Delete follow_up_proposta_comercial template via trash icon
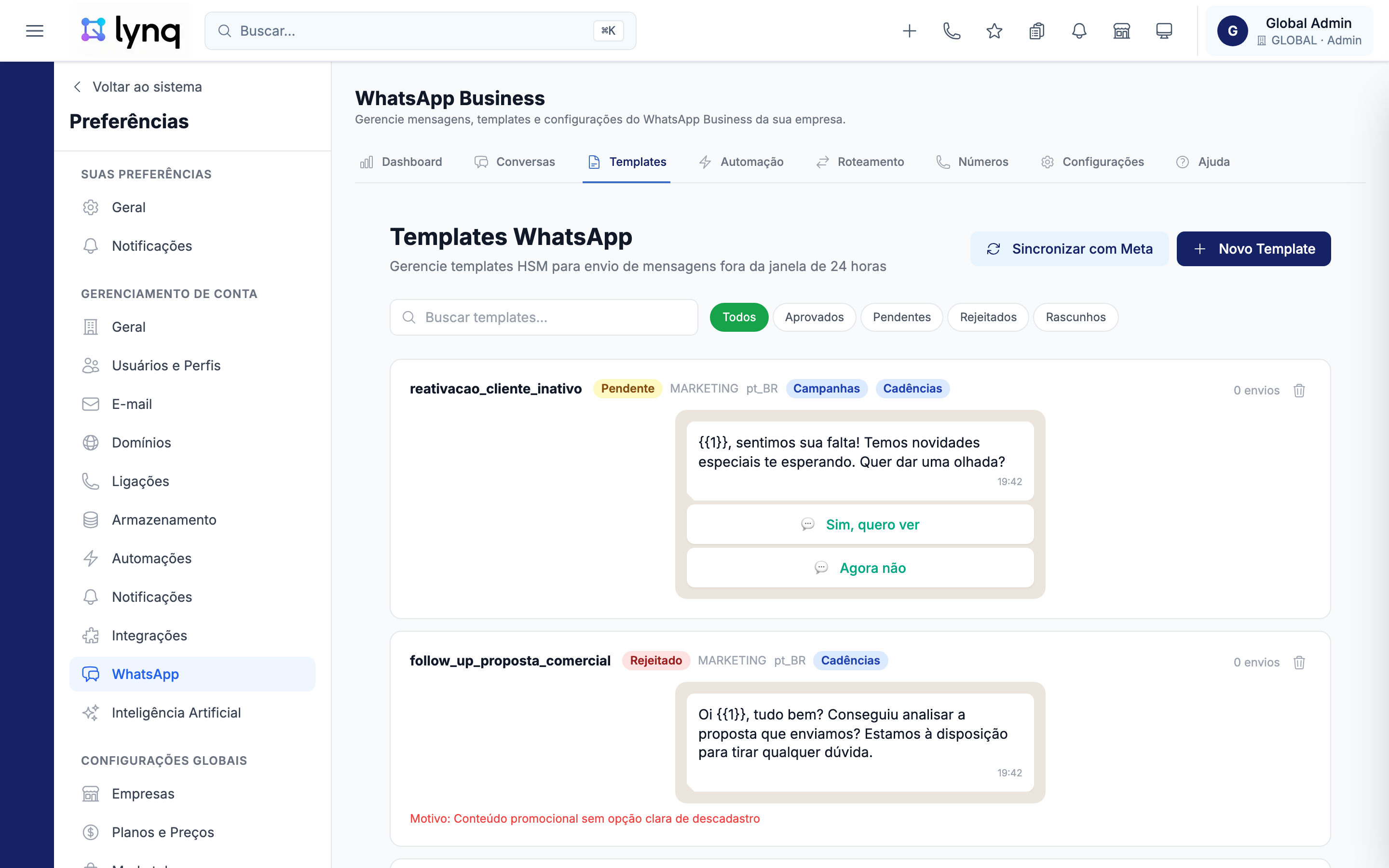The image size is (1389, 868). click(1299, 663)
